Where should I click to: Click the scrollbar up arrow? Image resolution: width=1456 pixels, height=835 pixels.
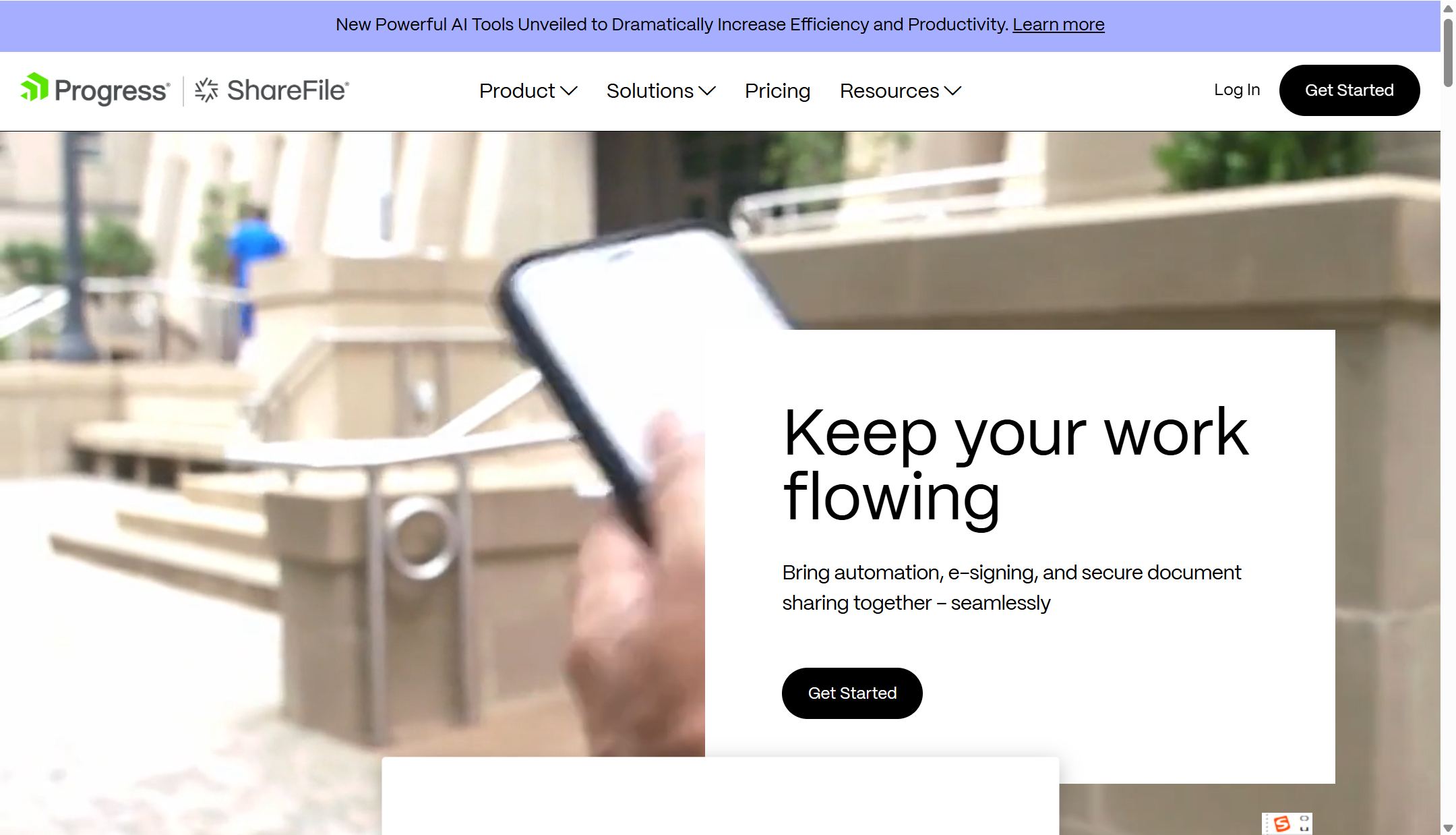point(1448,8)
